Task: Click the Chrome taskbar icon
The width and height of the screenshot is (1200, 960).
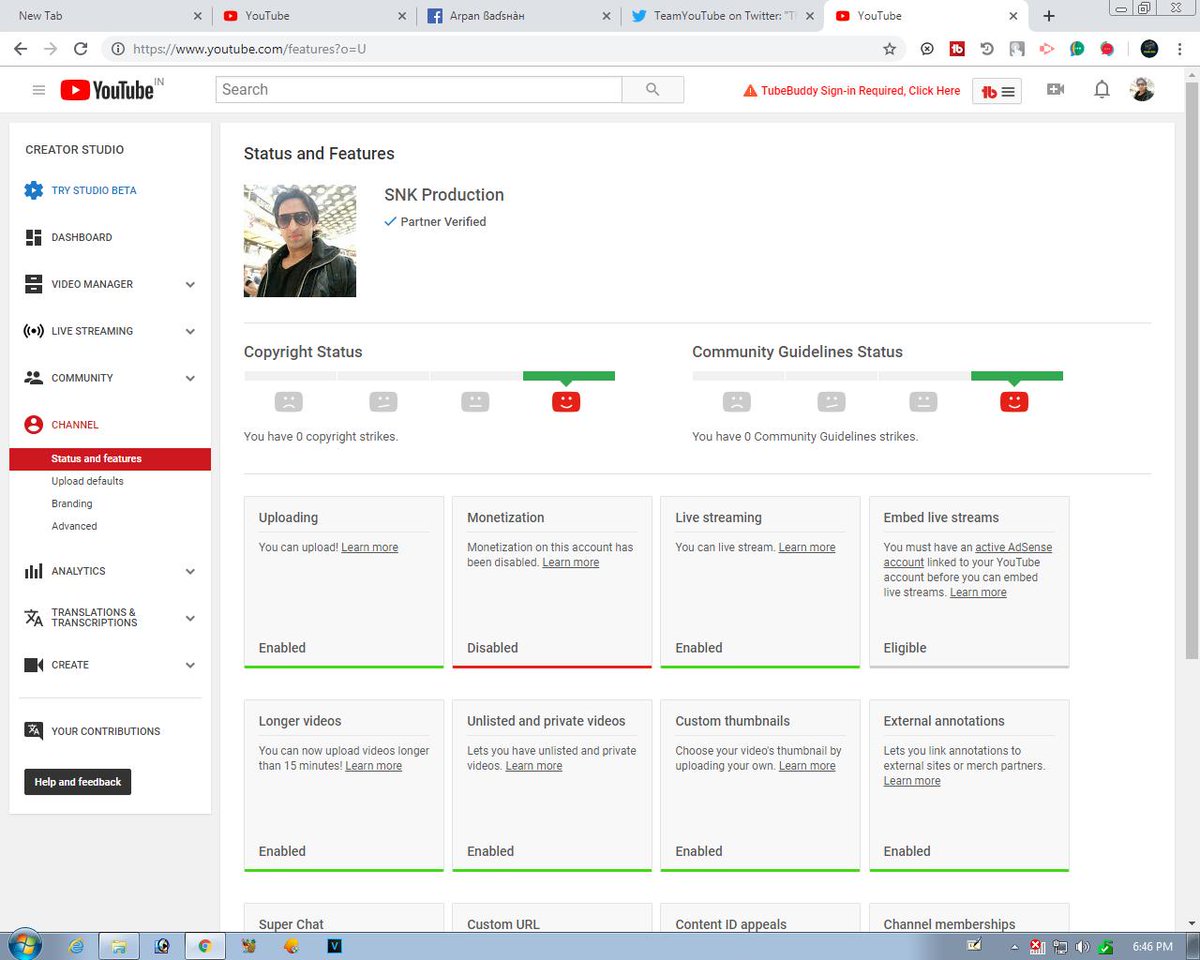Action: click(x=205, y=946)
